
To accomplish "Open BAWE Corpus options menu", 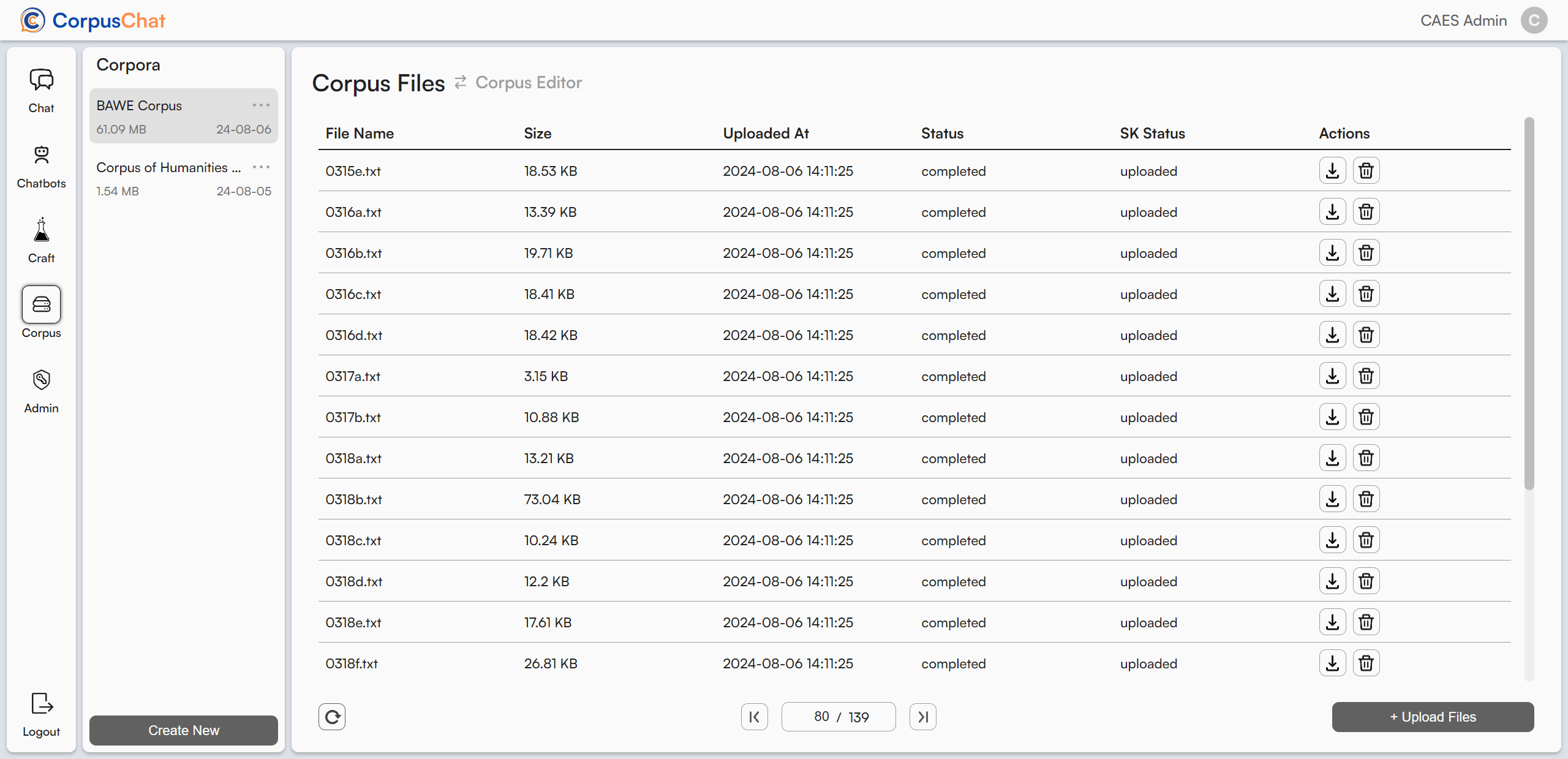I will click(x=261, y=105).
